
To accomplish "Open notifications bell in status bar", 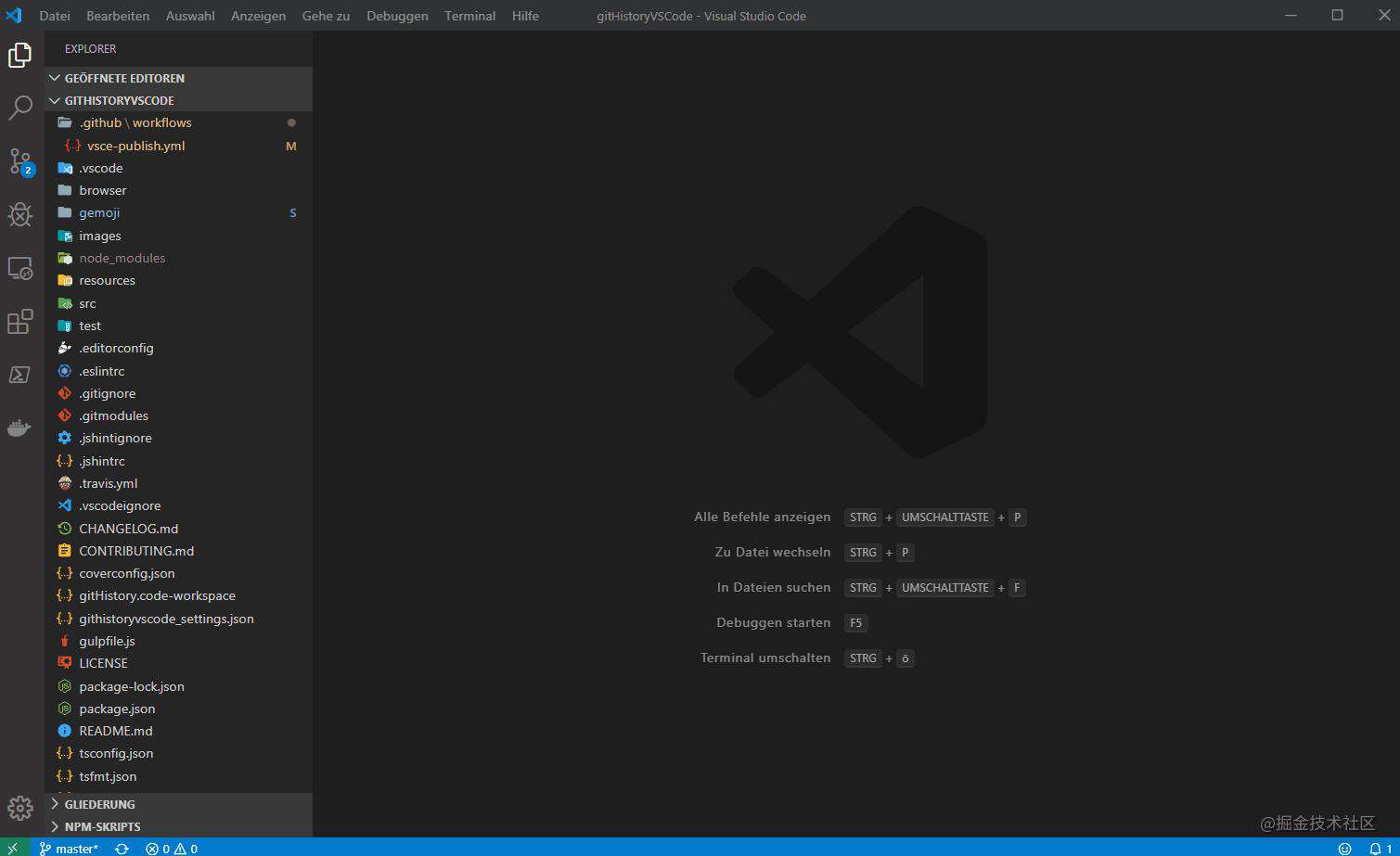I will tap(1381, 849).
